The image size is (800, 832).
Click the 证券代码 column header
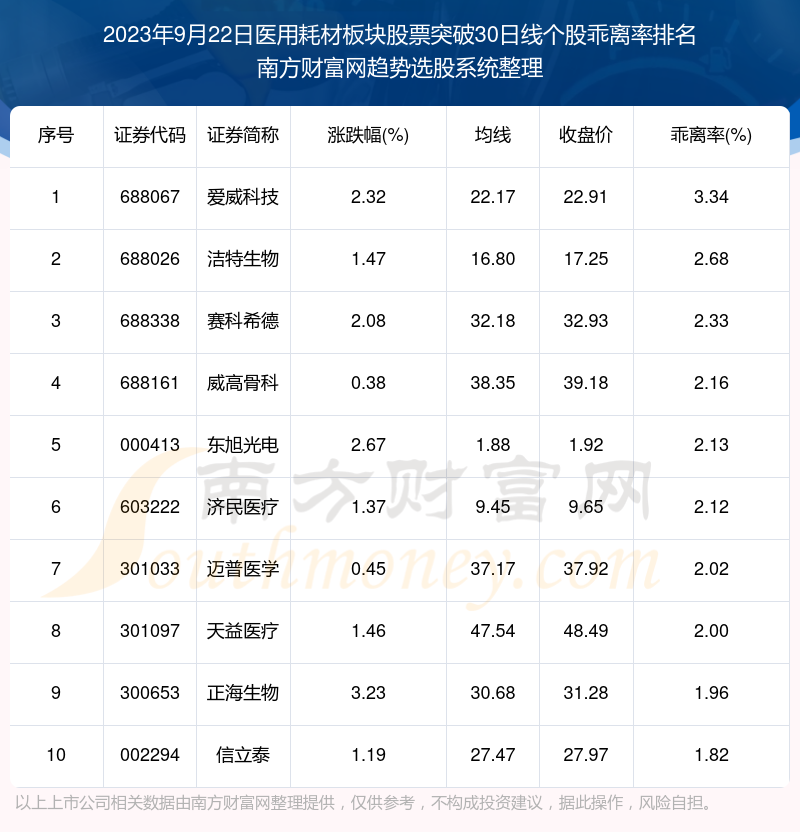(150, 135)
